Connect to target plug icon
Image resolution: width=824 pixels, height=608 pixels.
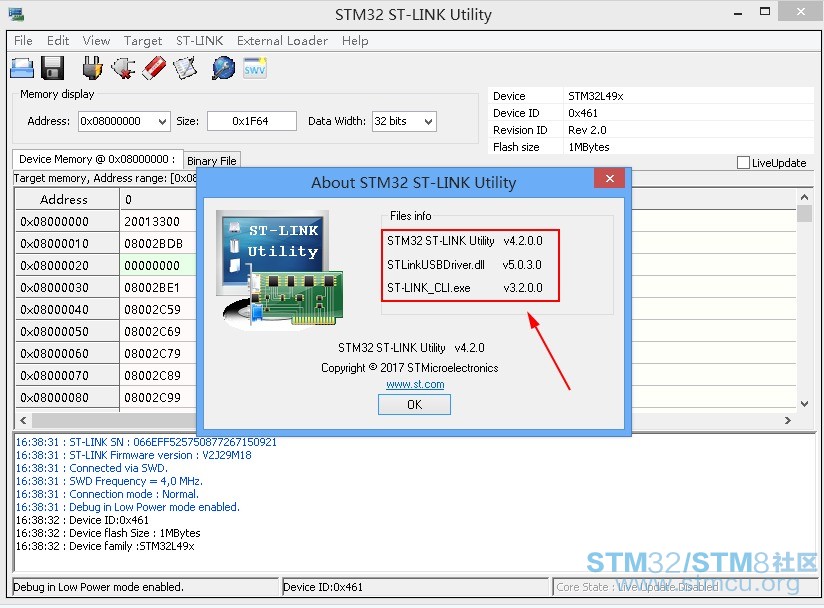click(92, 68)
